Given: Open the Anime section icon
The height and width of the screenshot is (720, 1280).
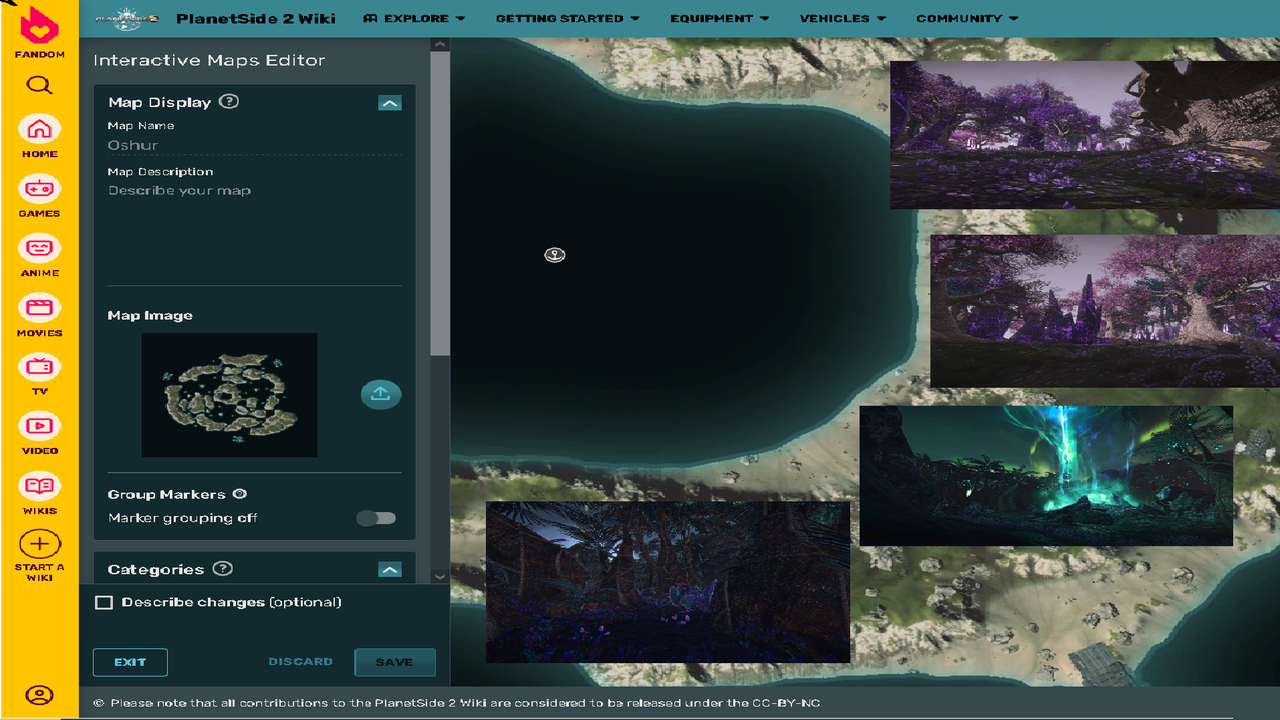Looking at the screenshot, I should pos(39,255).
